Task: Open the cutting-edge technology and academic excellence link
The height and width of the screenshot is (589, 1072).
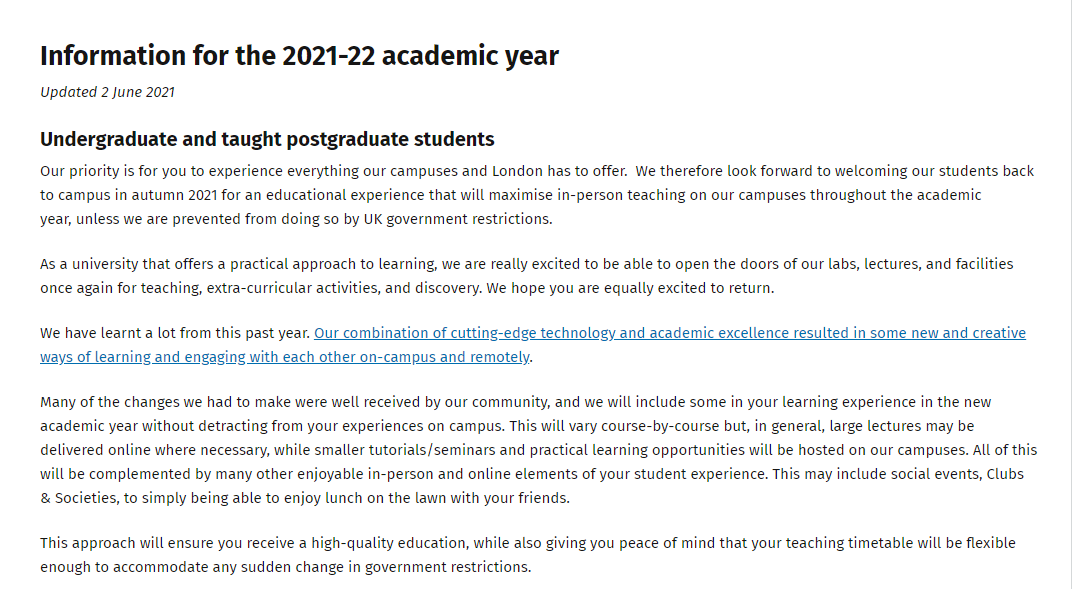Action: [x=669, y=333]
